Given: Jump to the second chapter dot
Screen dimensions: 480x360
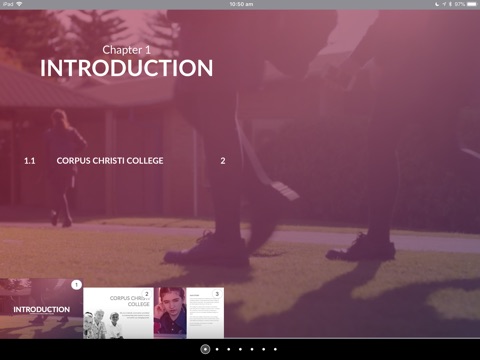Looking at the screenshot, I should point(217,349).
